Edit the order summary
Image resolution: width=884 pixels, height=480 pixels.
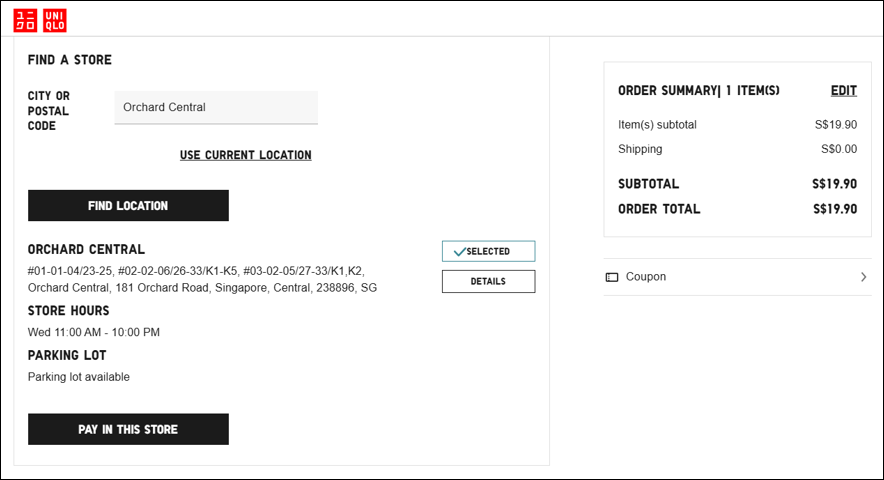843,91
